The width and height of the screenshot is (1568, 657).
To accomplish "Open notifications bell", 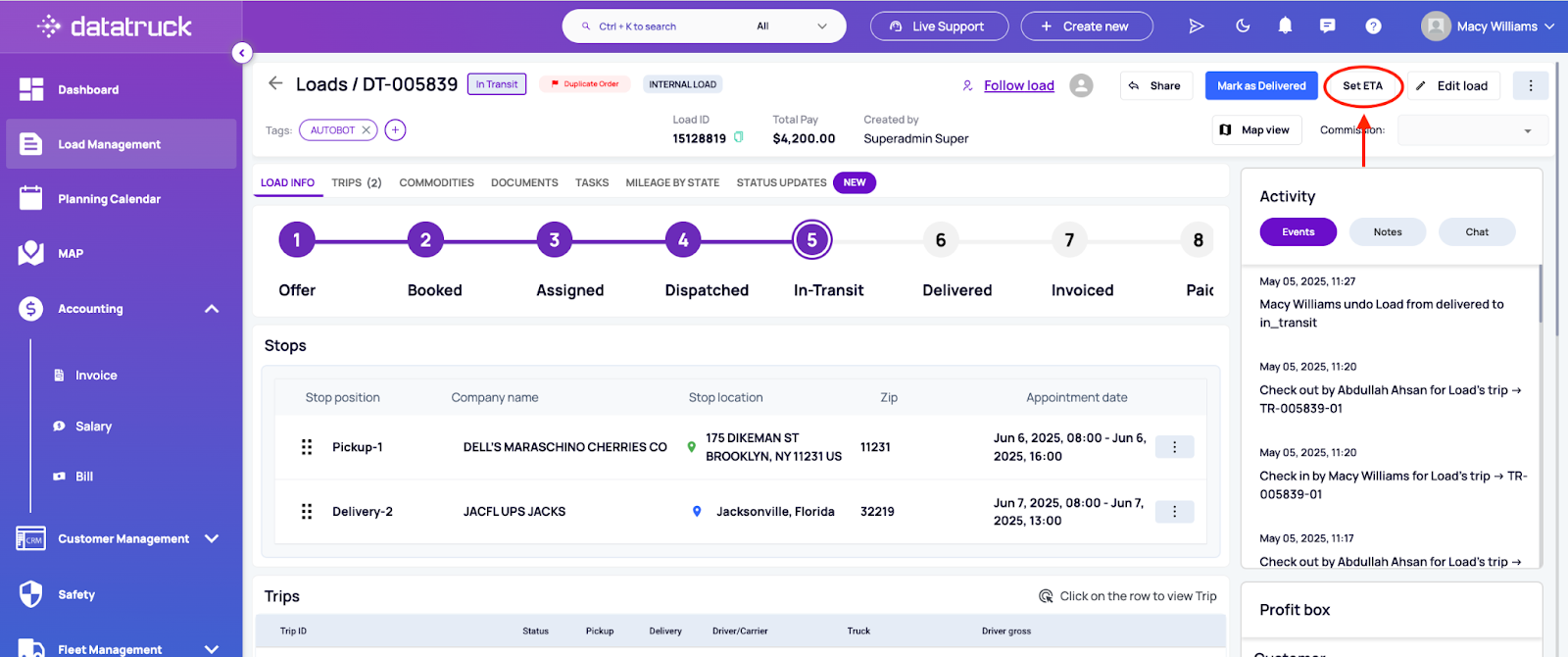I will 1285,26.
